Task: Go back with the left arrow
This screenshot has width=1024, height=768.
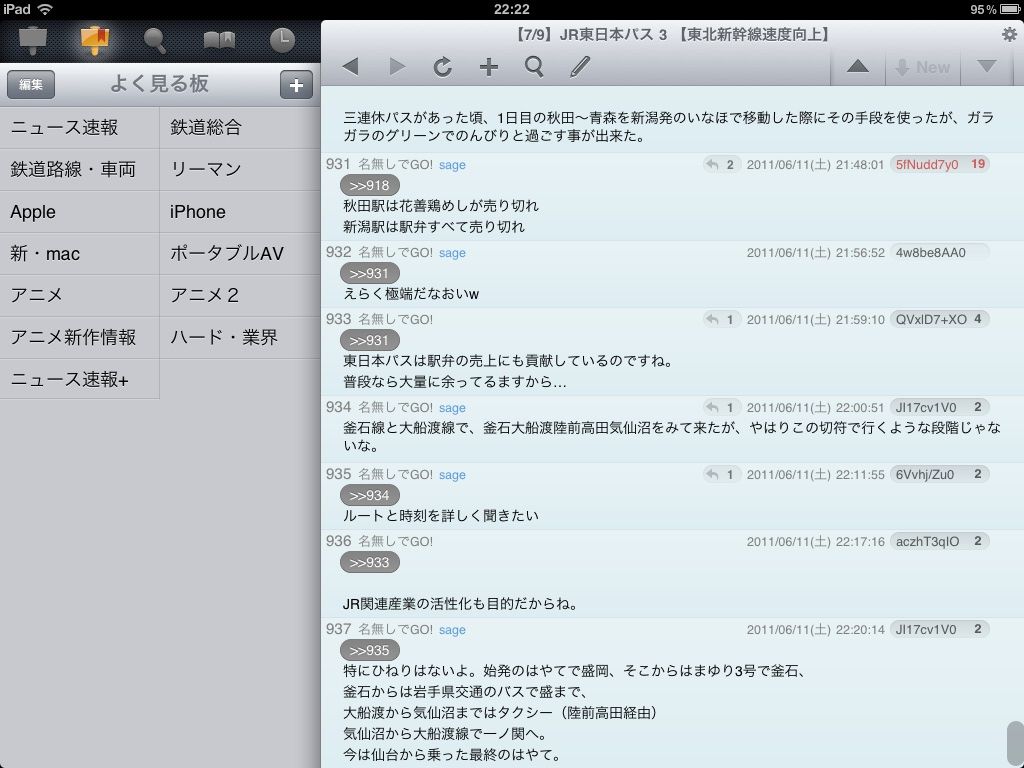Action: coord(351,67)
